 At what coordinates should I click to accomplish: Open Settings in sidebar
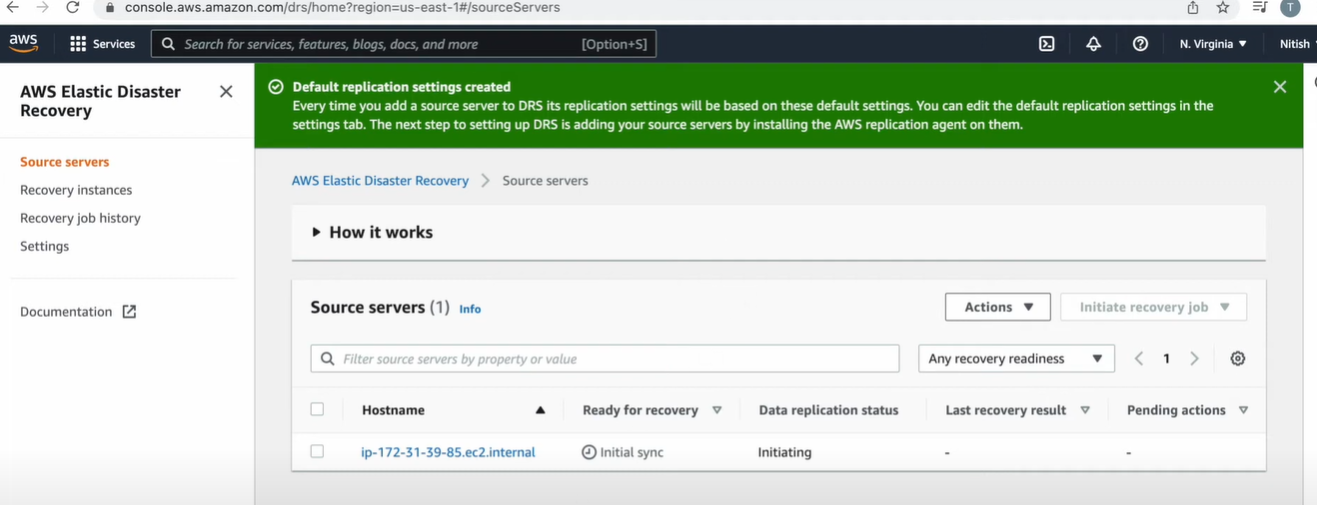[x=45, y=246]
